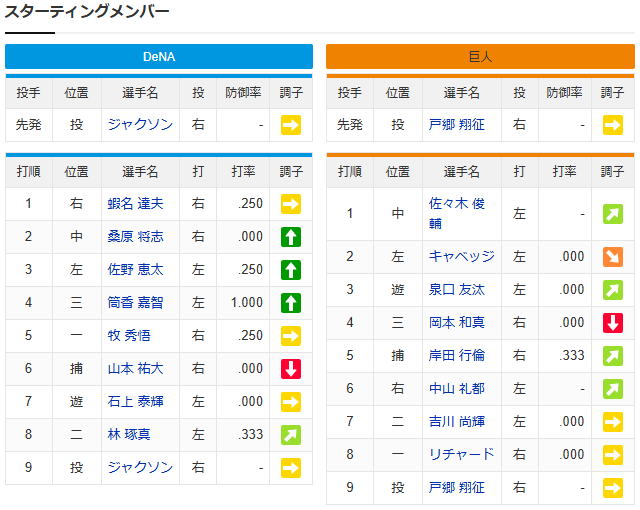
Task: Click the スターティングメンバー heading
Action: point(87,11)
